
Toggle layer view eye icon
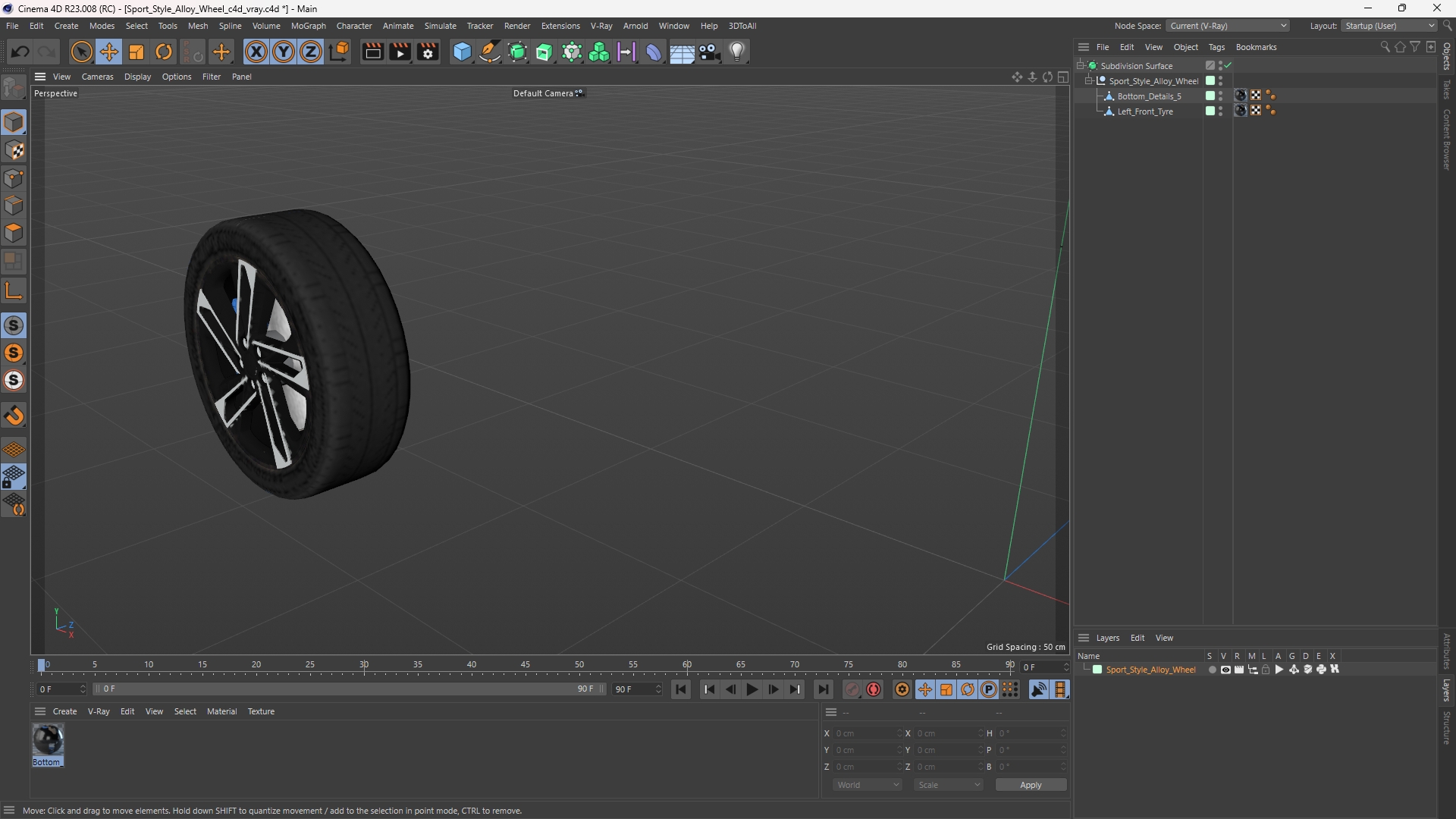[1225, 670]
